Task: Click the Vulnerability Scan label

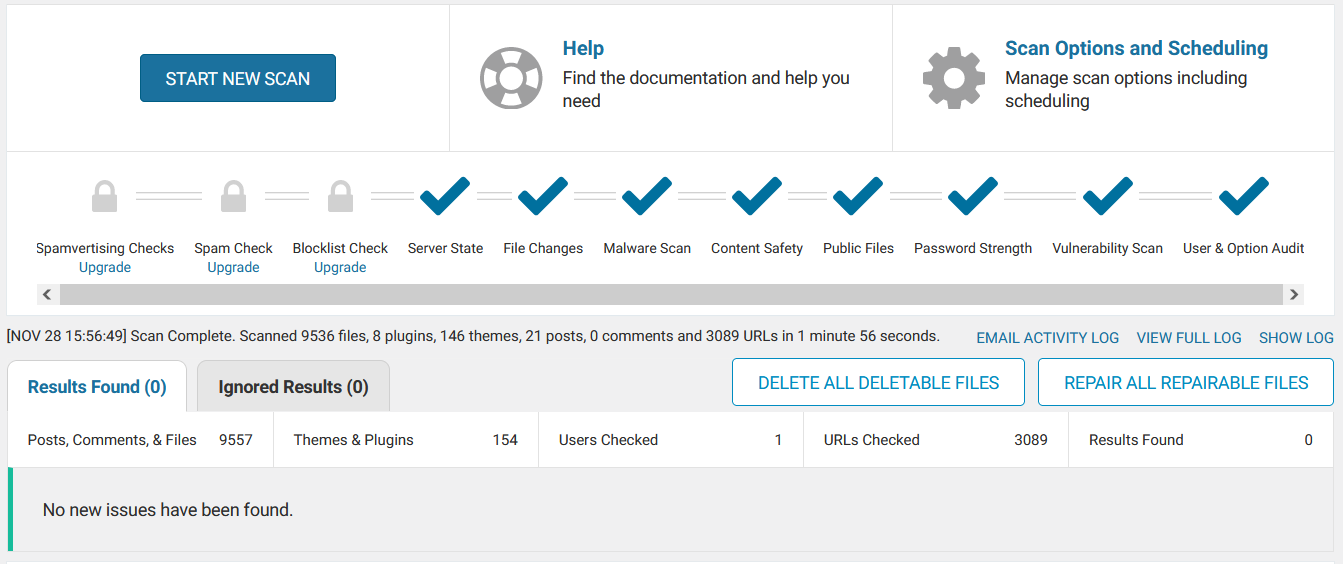Action: coord(1108,248)
